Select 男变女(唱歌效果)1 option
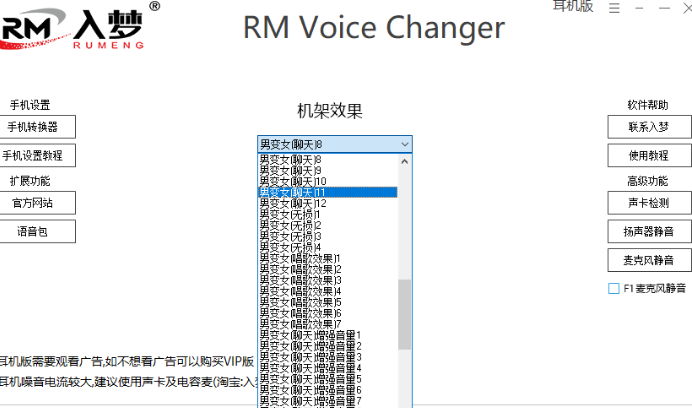692x408 pixels. (327, 258)
